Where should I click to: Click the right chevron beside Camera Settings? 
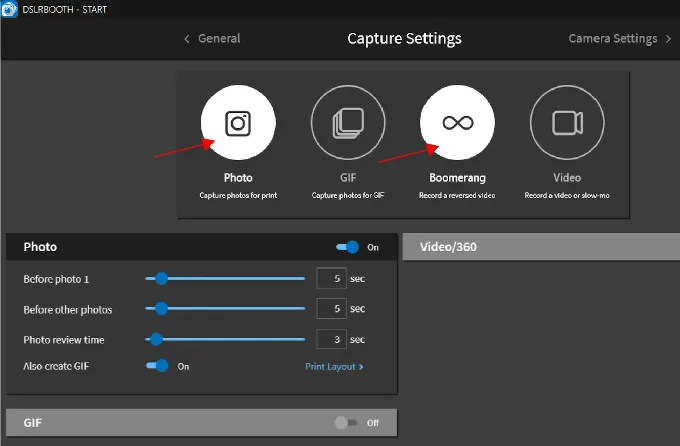[668, 39]
